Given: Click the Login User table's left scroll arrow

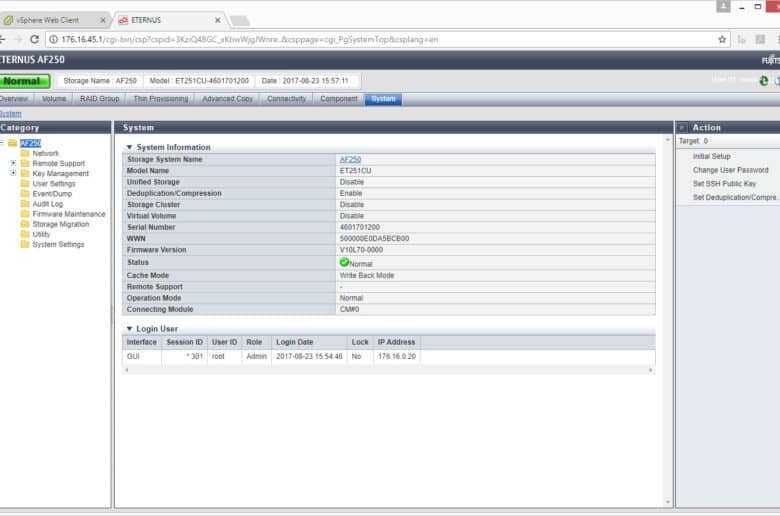Looking at the screenshot, I should [127, 370].
